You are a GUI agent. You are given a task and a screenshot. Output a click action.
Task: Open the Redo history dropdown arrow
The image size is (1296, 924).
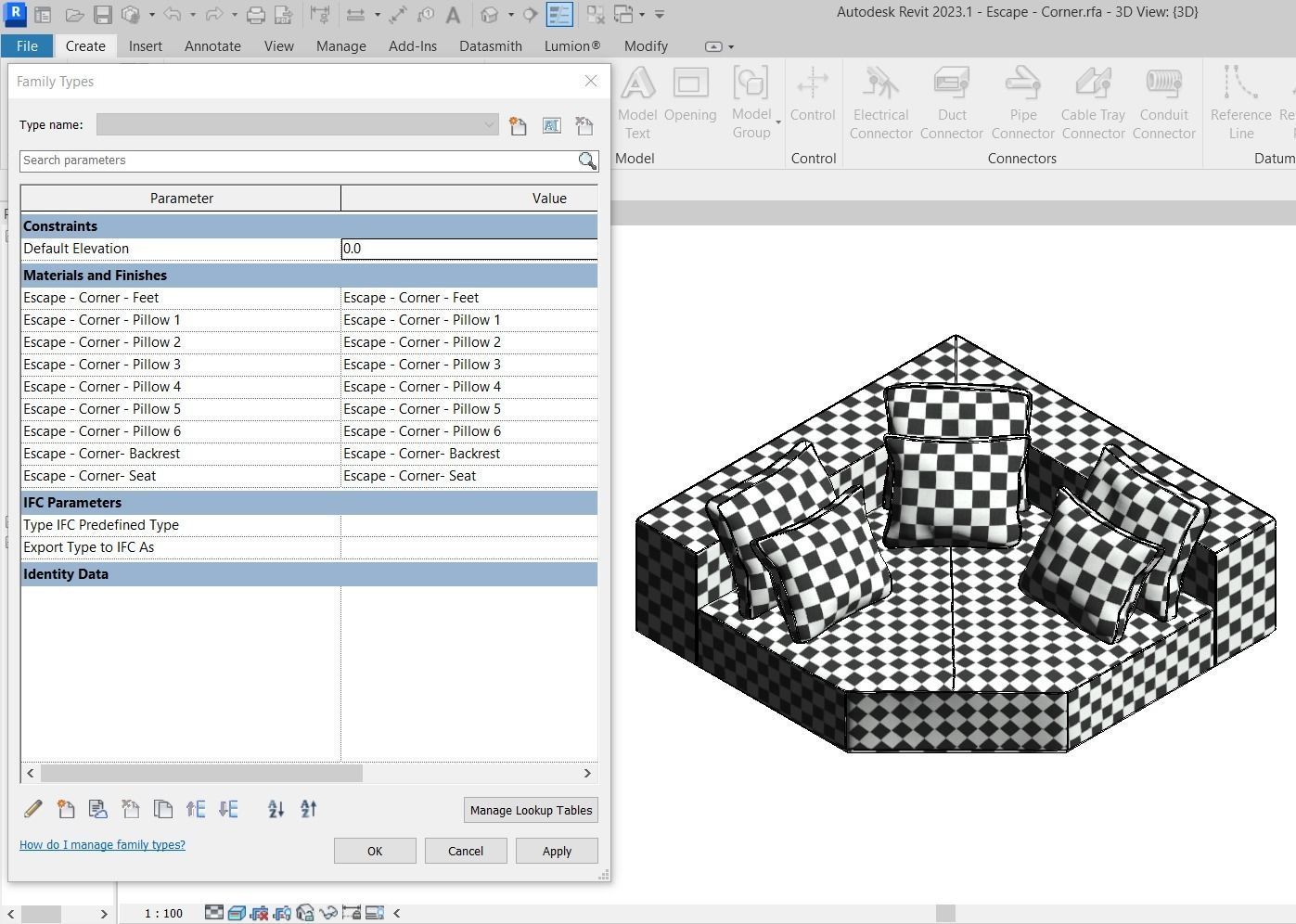234,15
